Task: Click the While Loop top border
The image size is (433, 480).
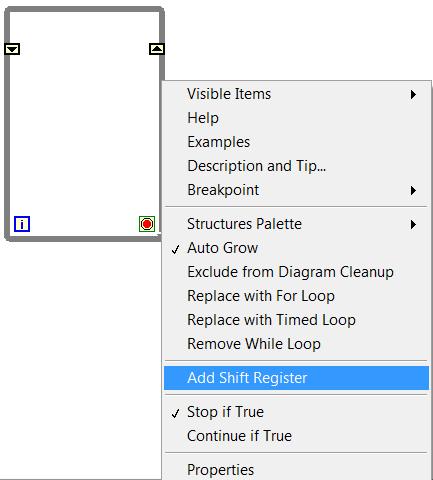Action: (x=84, y=10)
